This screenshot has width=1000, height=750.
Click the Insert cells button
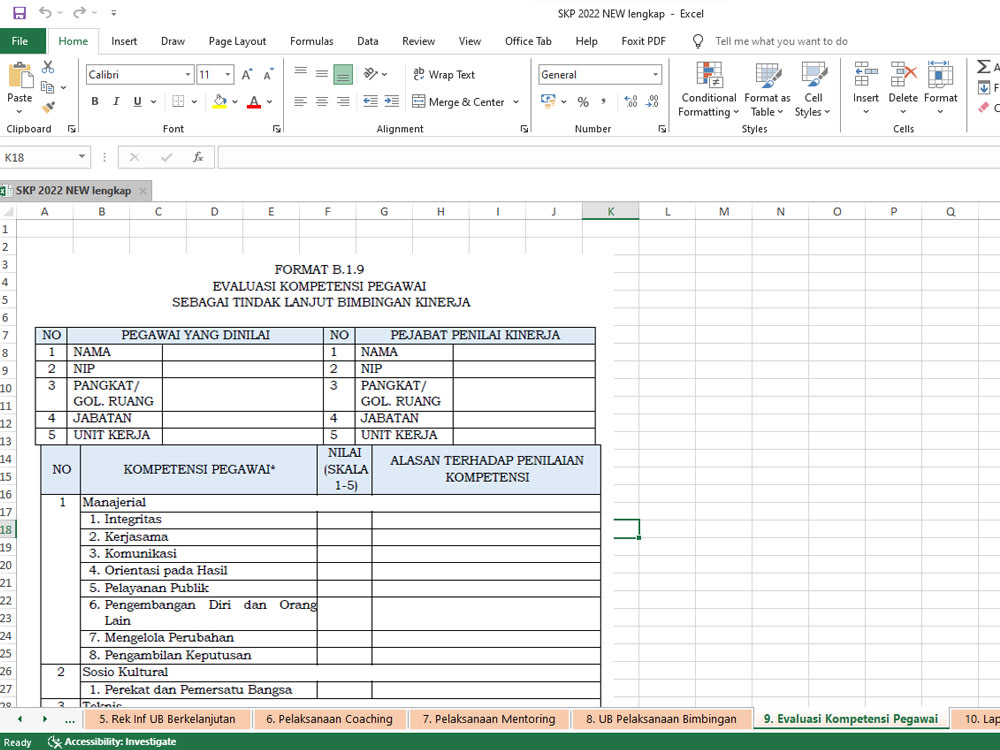pos(865,89)
